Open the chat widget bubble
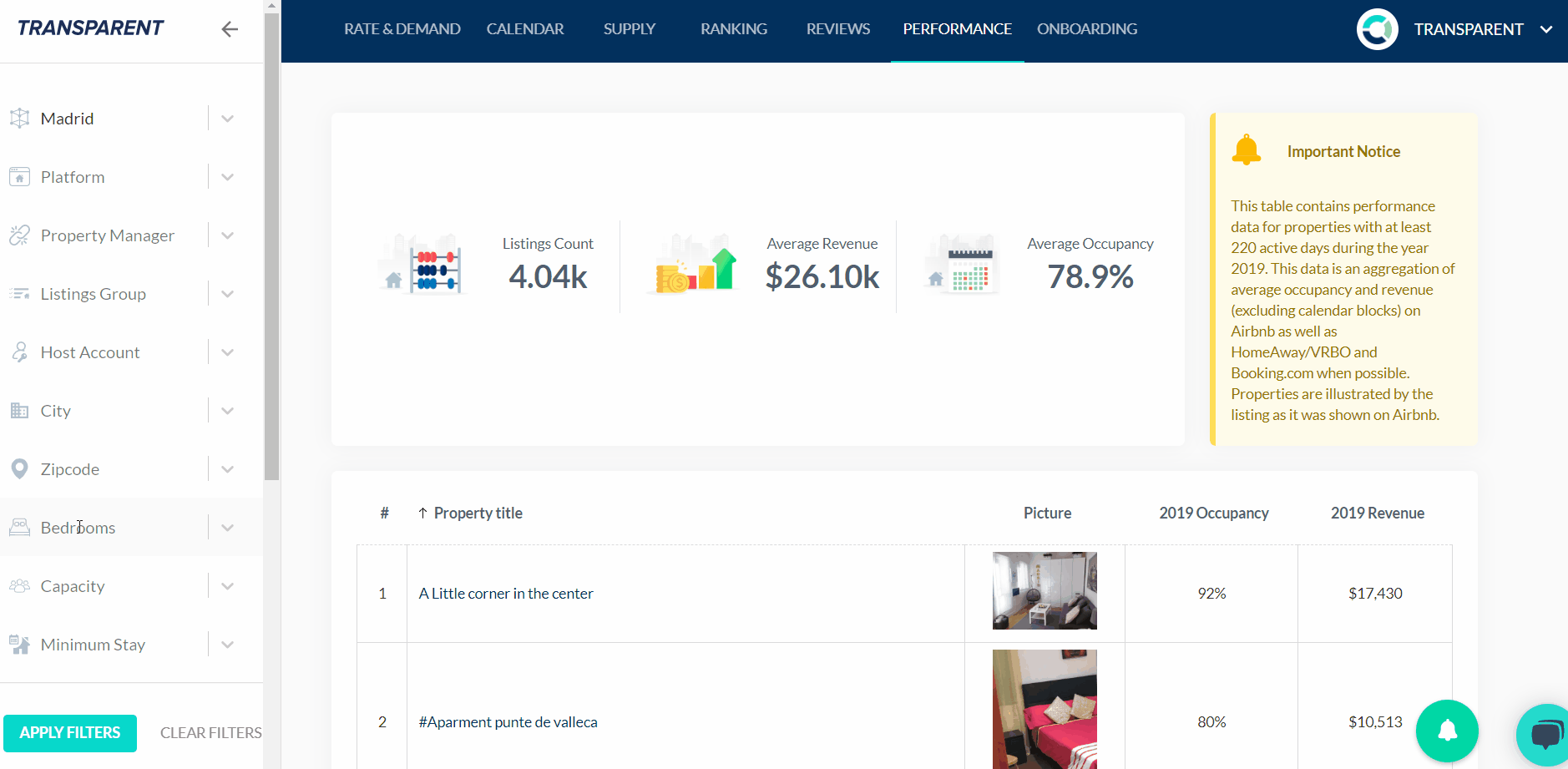 pos(1545,735)
